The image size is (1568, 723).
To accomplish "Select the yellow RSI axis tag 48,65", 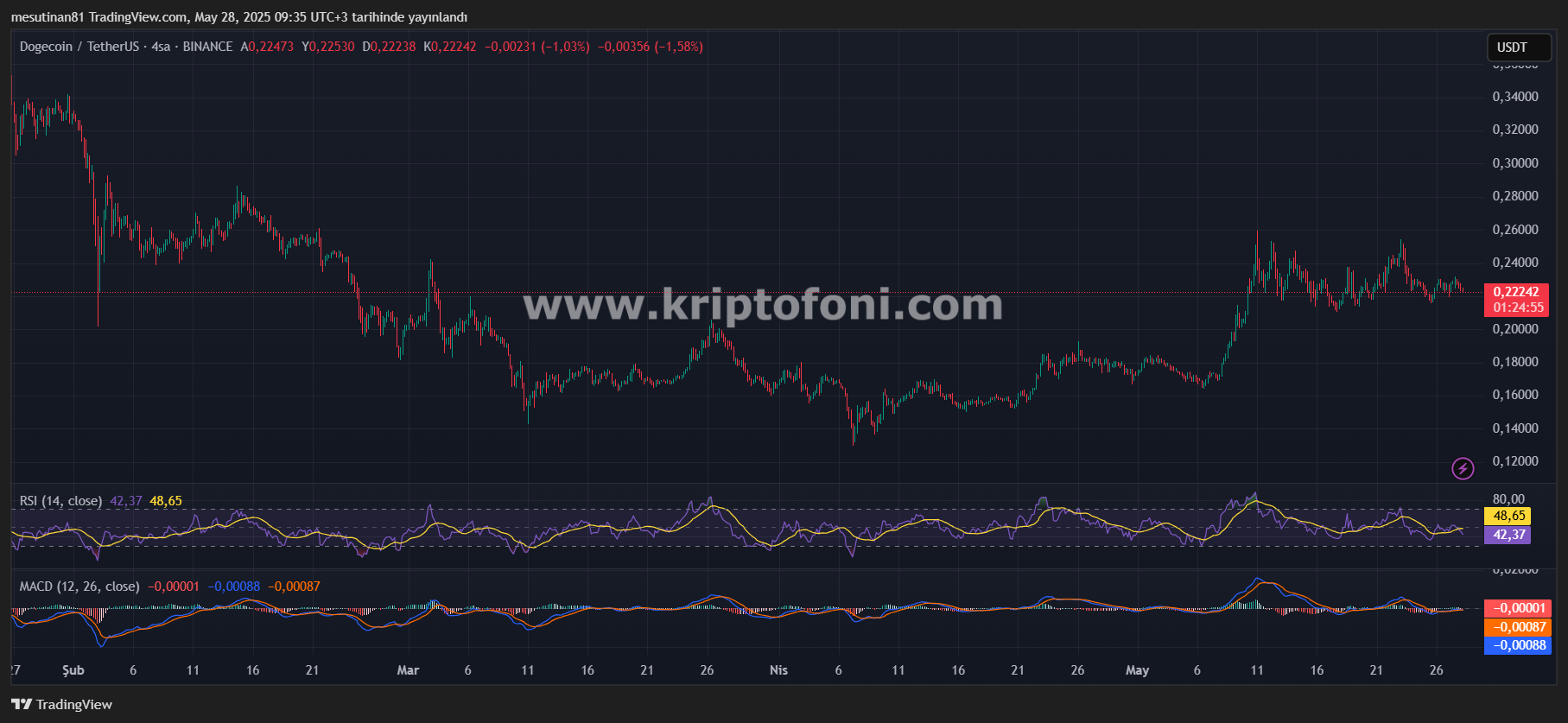I will (1508, 516).
